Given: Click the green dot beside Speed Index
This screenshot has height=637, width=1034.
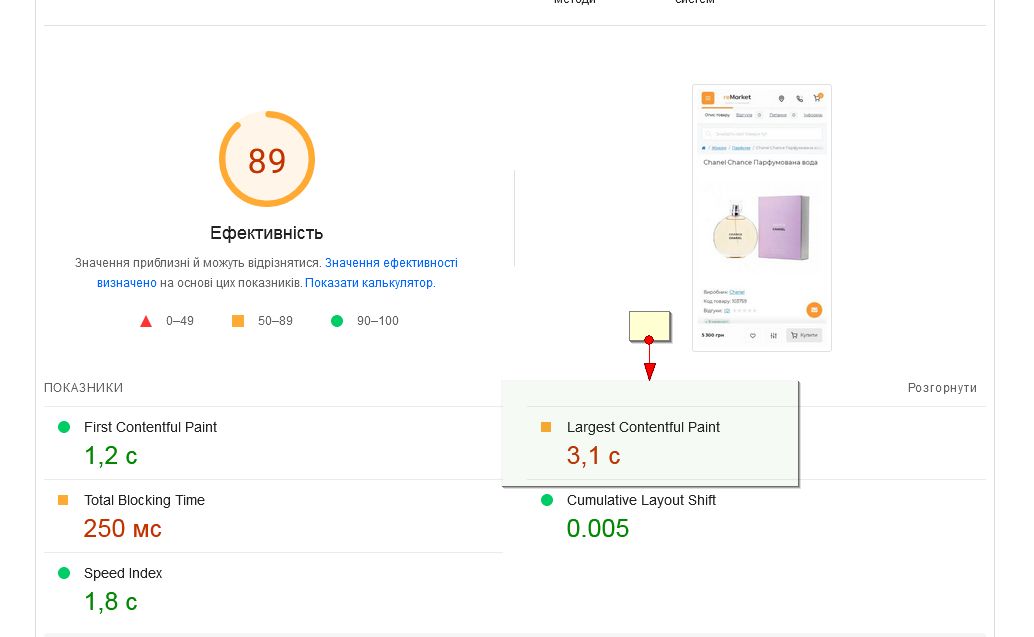Looking at the screenshot, I should pyautogui.click(x=64, y=573).
